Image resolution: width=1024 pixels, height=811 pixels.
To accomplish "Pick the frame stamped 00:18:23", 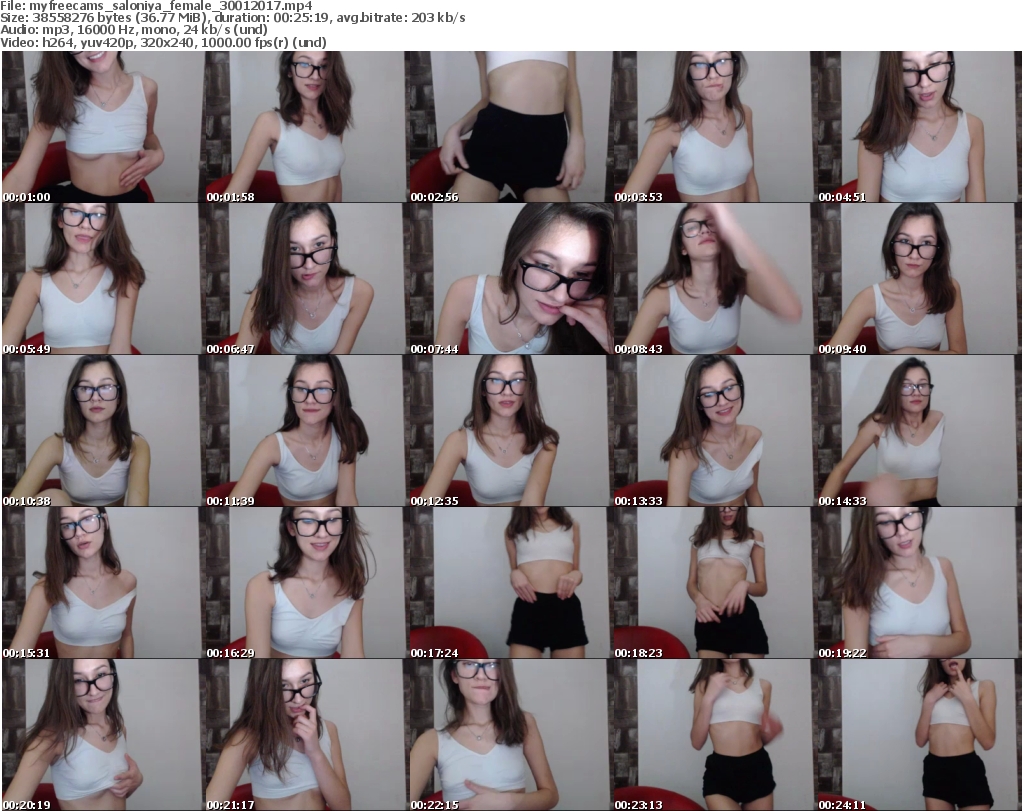I will click(714, 583).
